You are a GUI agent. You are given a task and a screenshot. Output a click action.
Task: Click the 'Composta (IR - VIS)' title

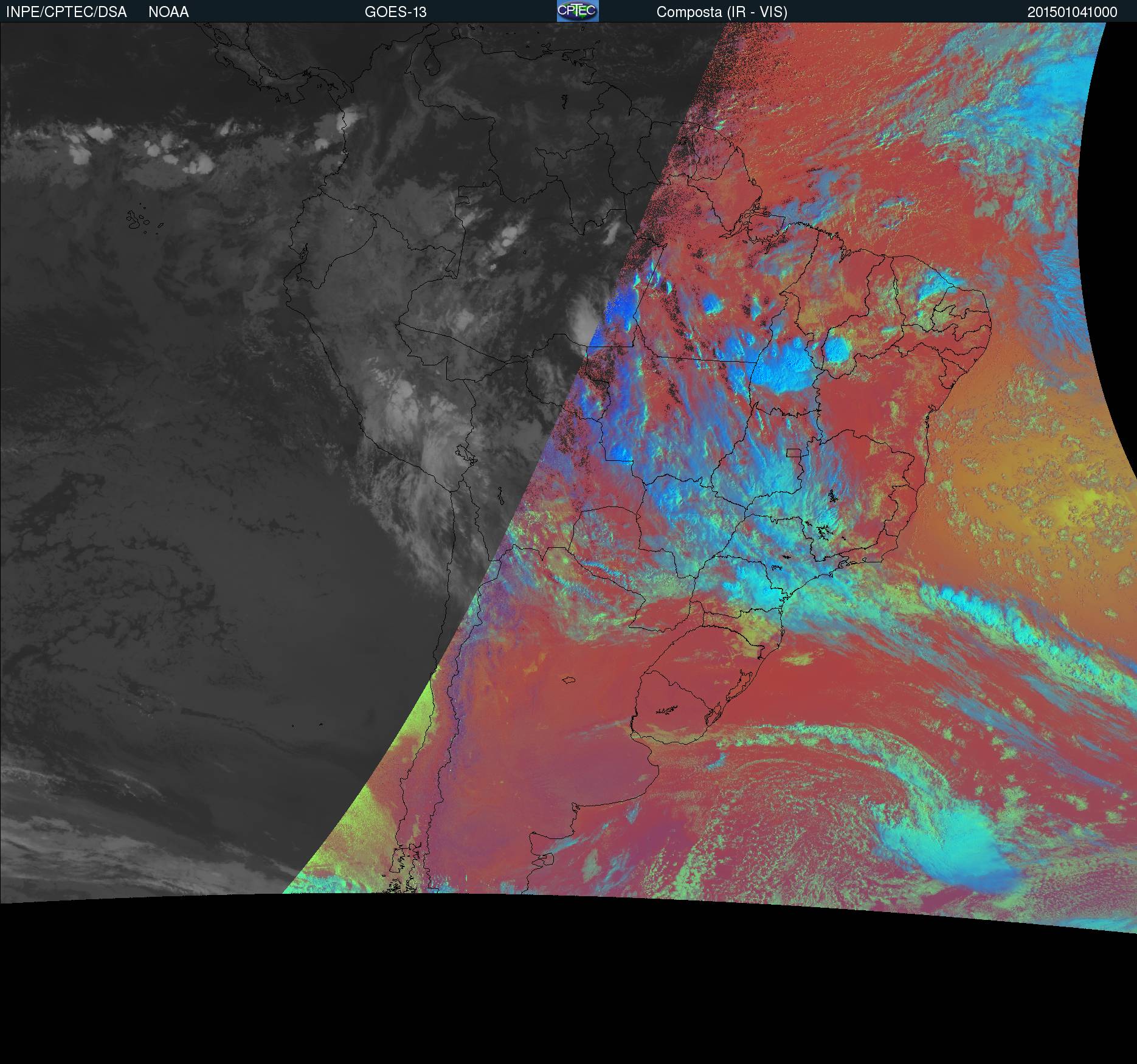point(722,12)
